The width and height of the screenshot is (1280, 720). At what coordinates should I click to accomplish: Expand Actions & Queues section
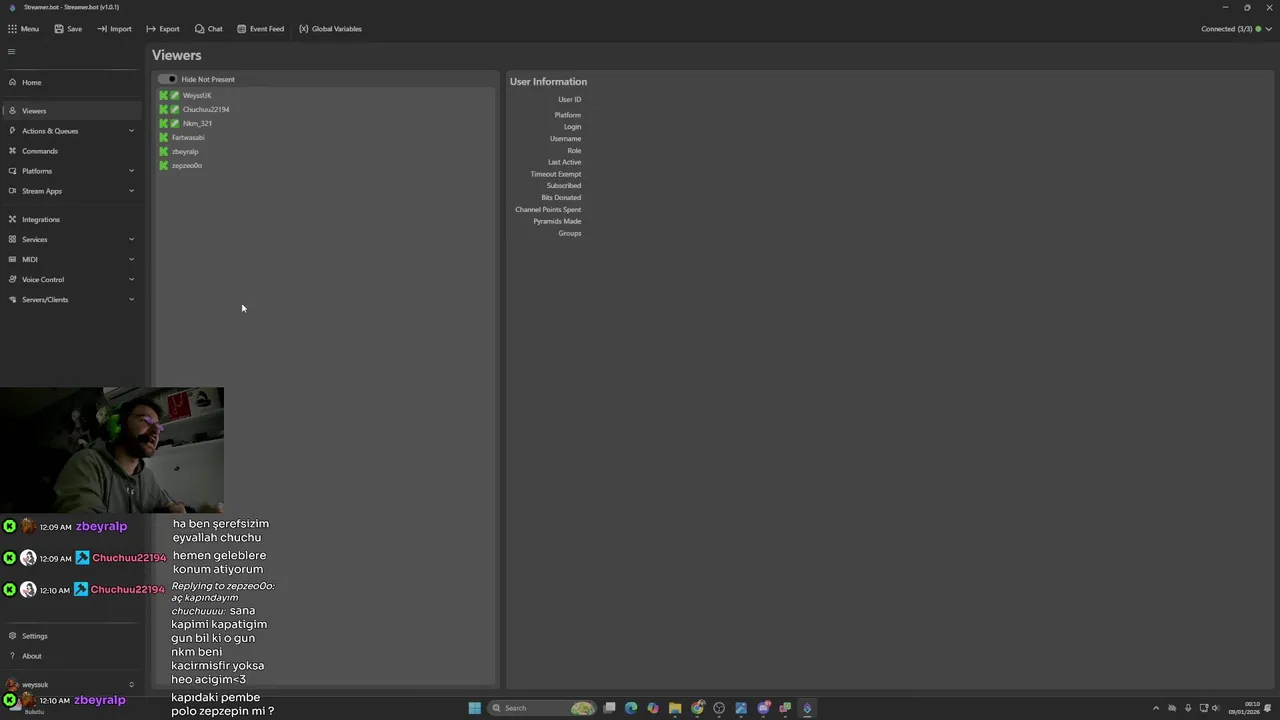[x=70, y=131]
